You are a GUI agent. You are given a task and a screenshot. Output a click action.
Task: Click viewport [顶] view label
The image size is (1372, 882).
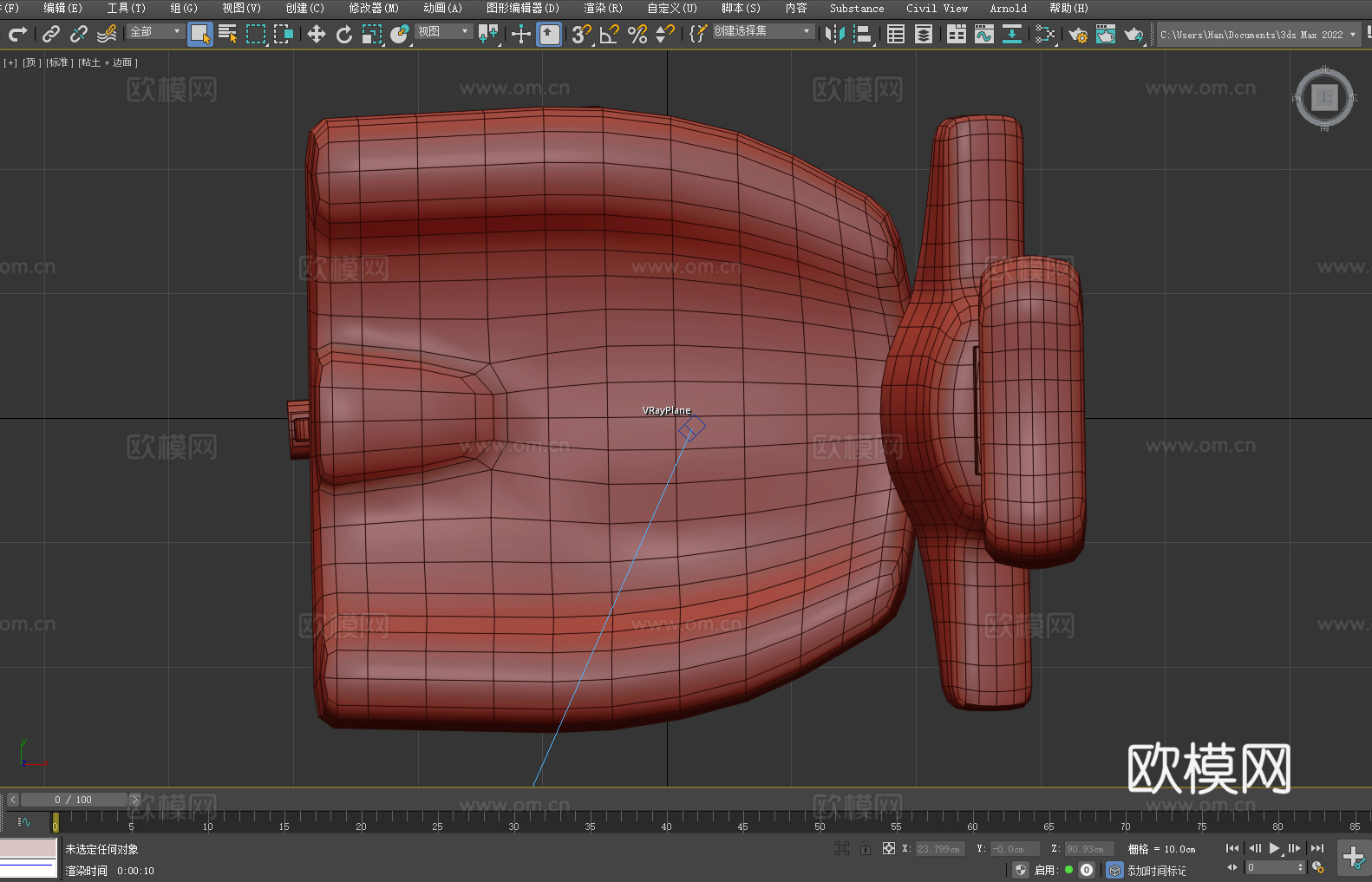pyautogui.click(x=31, y=62)
